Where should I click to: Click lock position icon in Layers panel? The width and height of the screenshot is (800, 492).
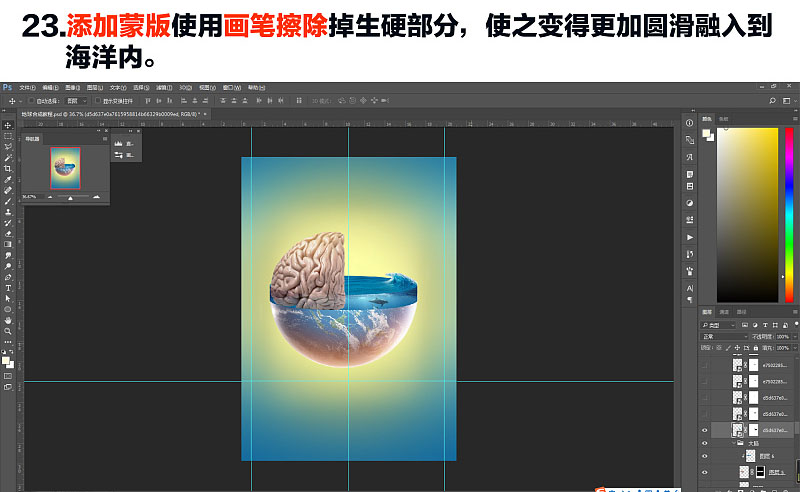click(737, 348)
